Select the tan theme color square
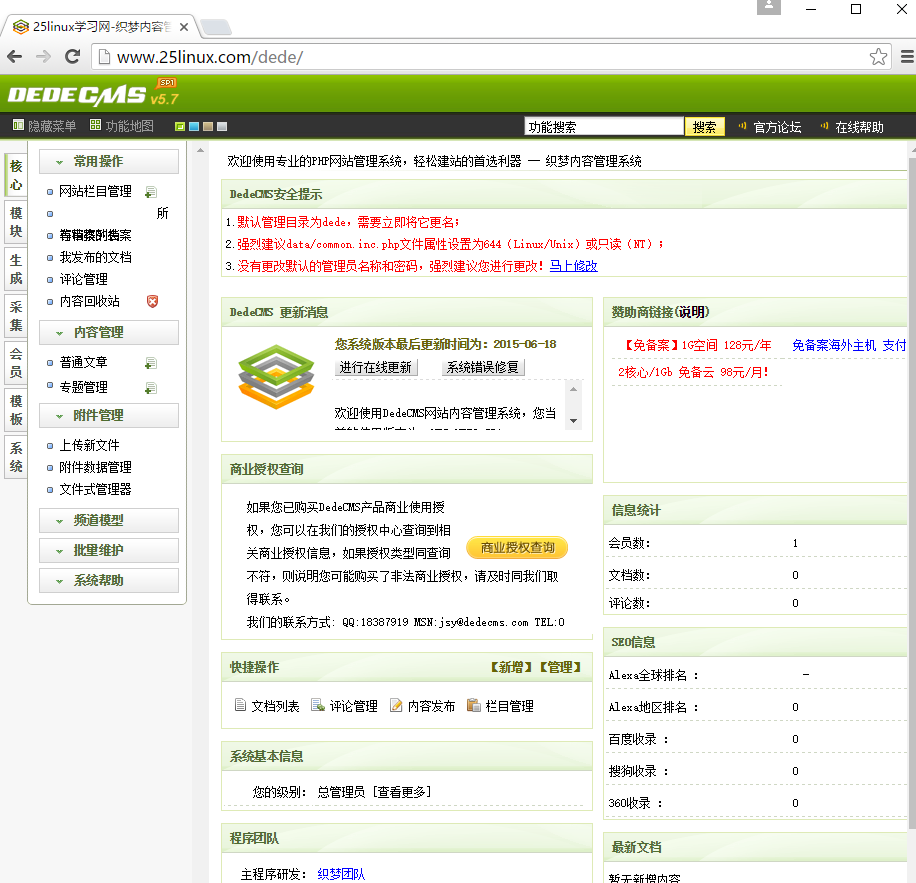The image size is (916, 883). coord(208,127)
